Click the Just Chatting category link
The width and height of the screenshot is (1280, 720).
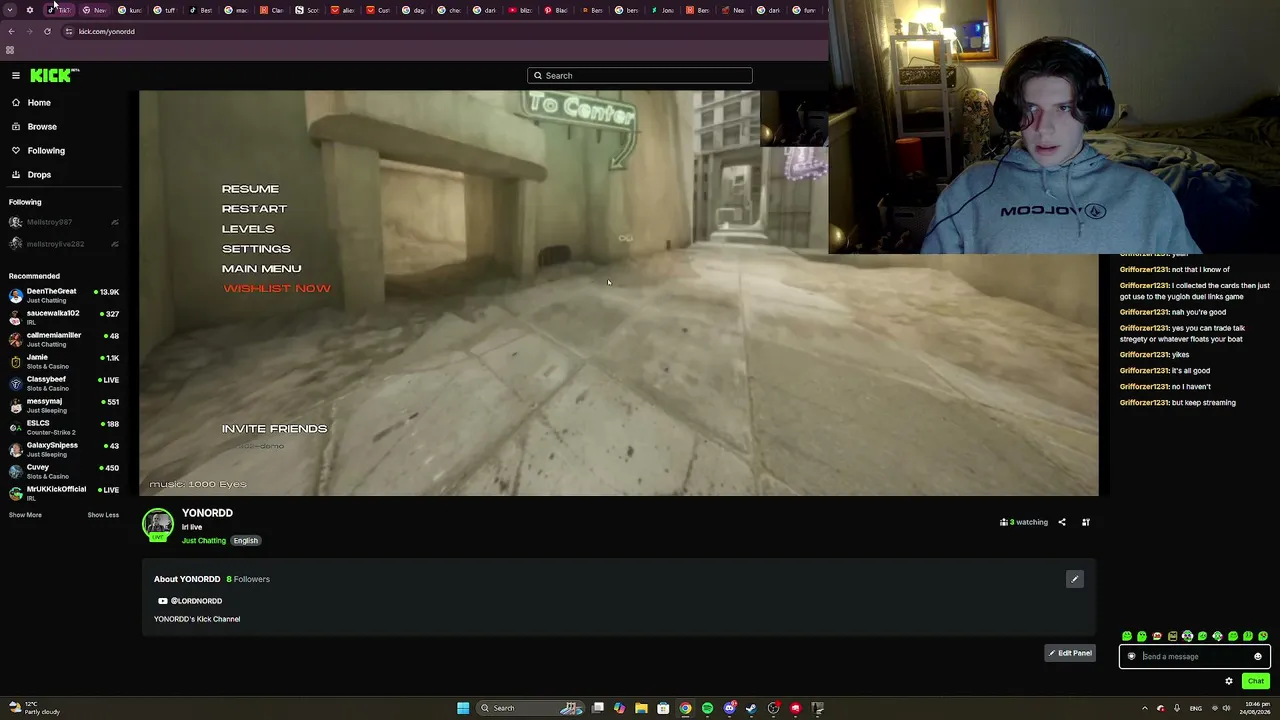tap(204, 541)
